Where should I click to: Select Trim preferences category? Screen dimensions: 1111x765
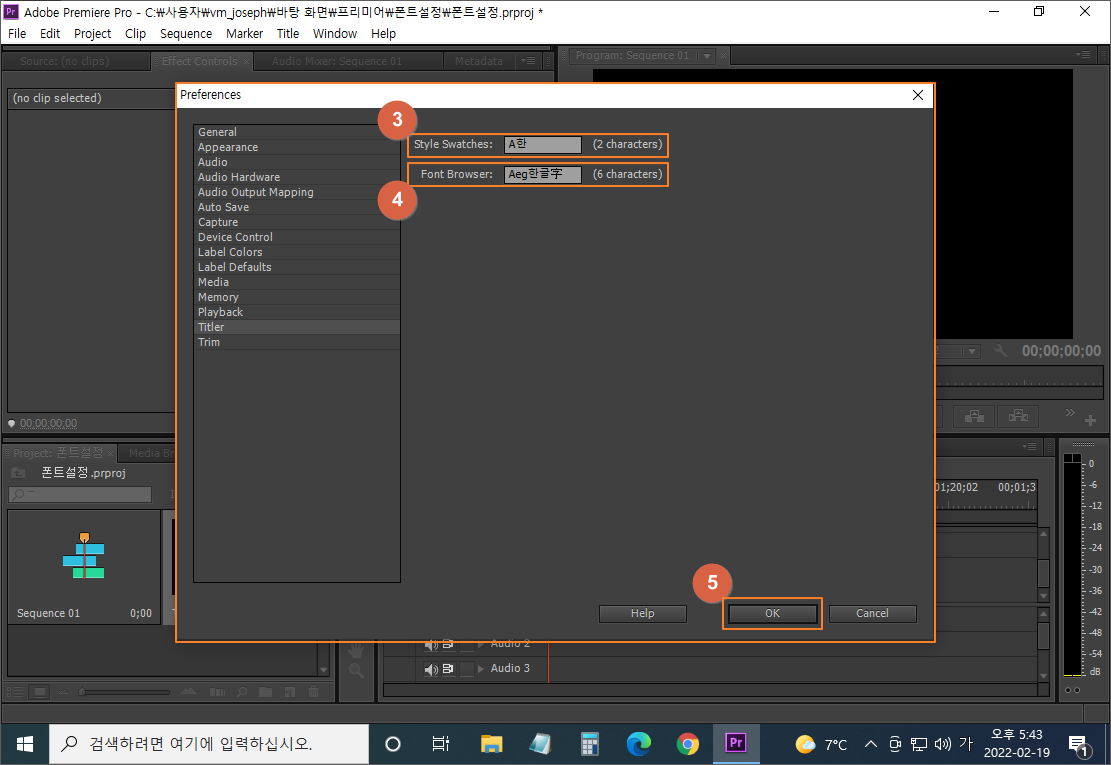click(x=296, y=341)
